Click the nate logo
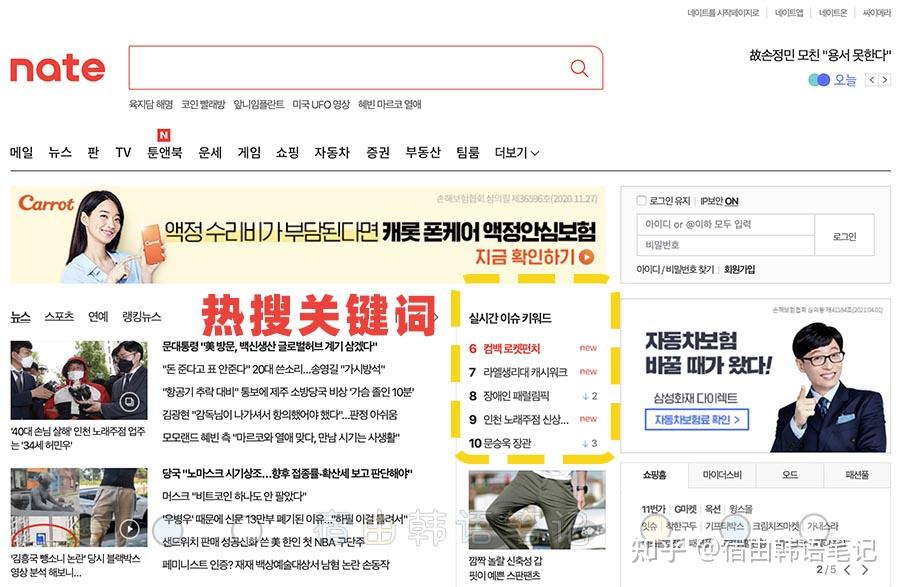 click(x=57, y=68)
